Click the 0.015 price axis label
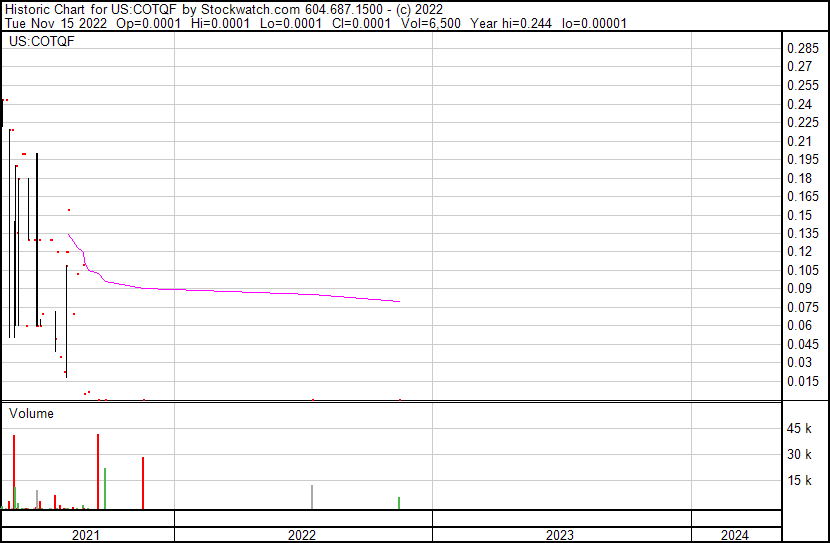 click(x=803, y=381)
